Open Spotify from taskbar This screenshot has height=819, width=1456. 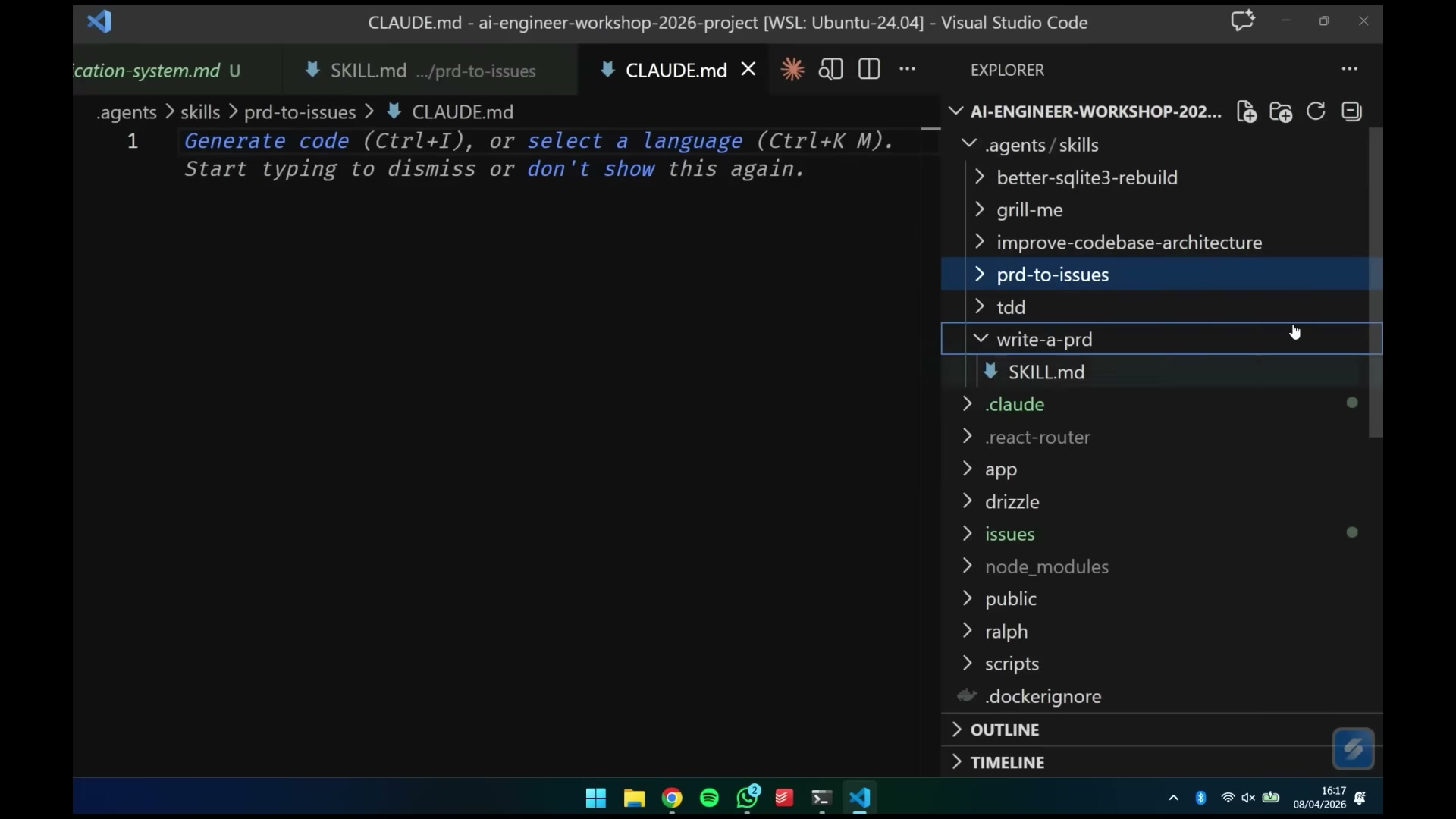[709, 798]
